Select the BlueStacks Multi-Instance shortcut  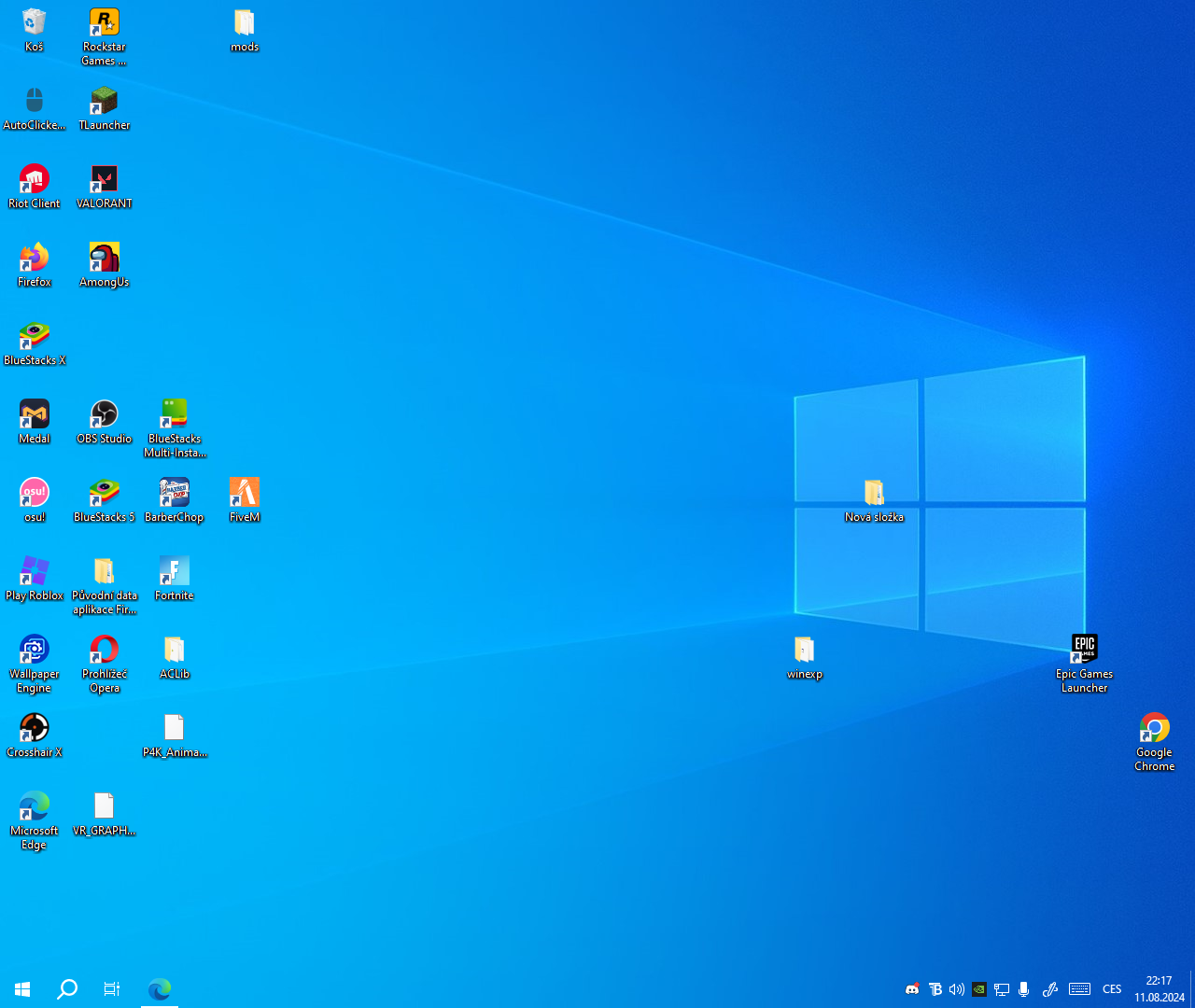175,429
